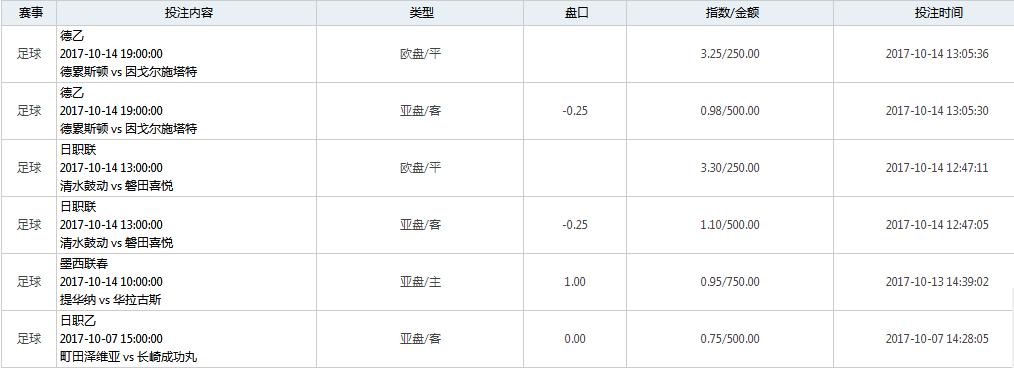This screenshot has width=1014, height=368.
Task: Click the 投注内容 column header
Action: [187, 13]
